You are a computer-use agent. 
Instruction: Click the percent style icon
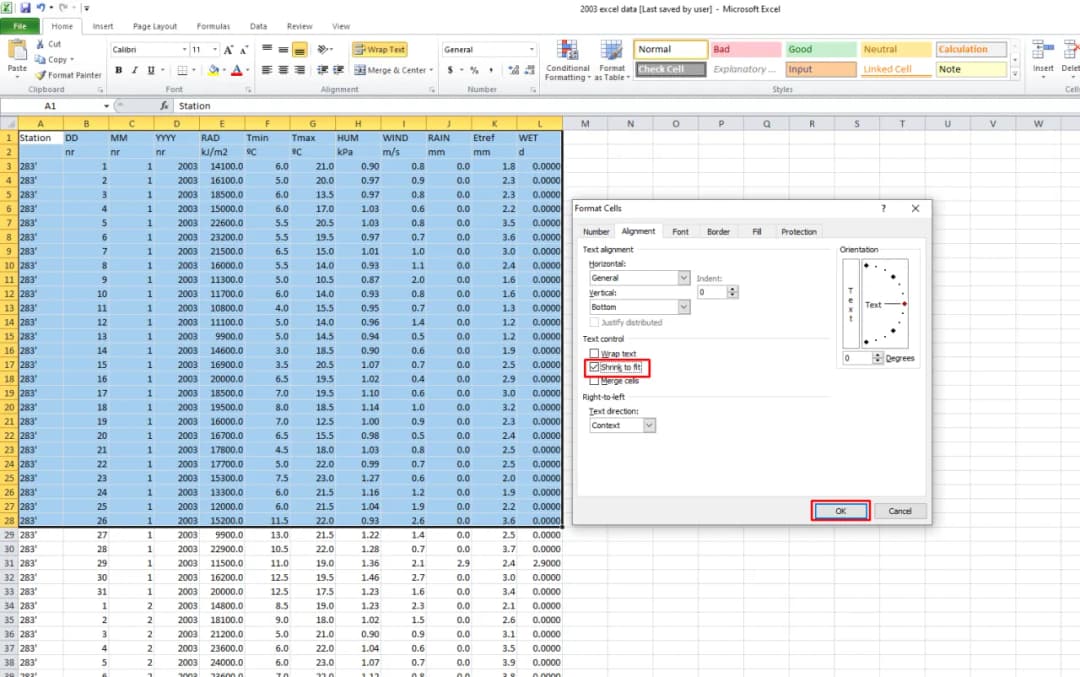(x=473, y=70)
